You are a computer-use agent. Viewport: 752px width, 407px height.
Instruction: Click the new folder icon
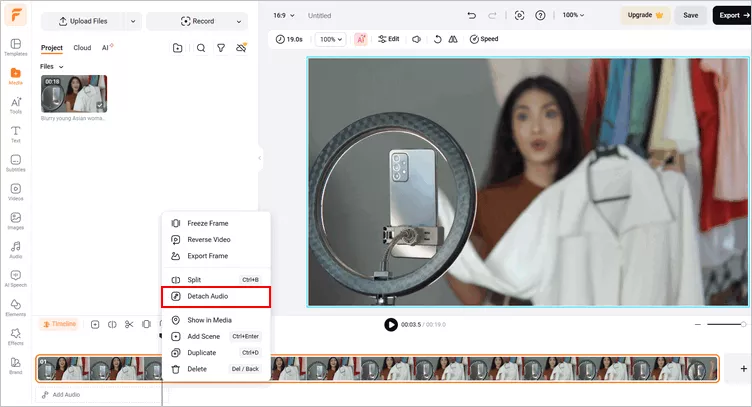click(177, 47)
